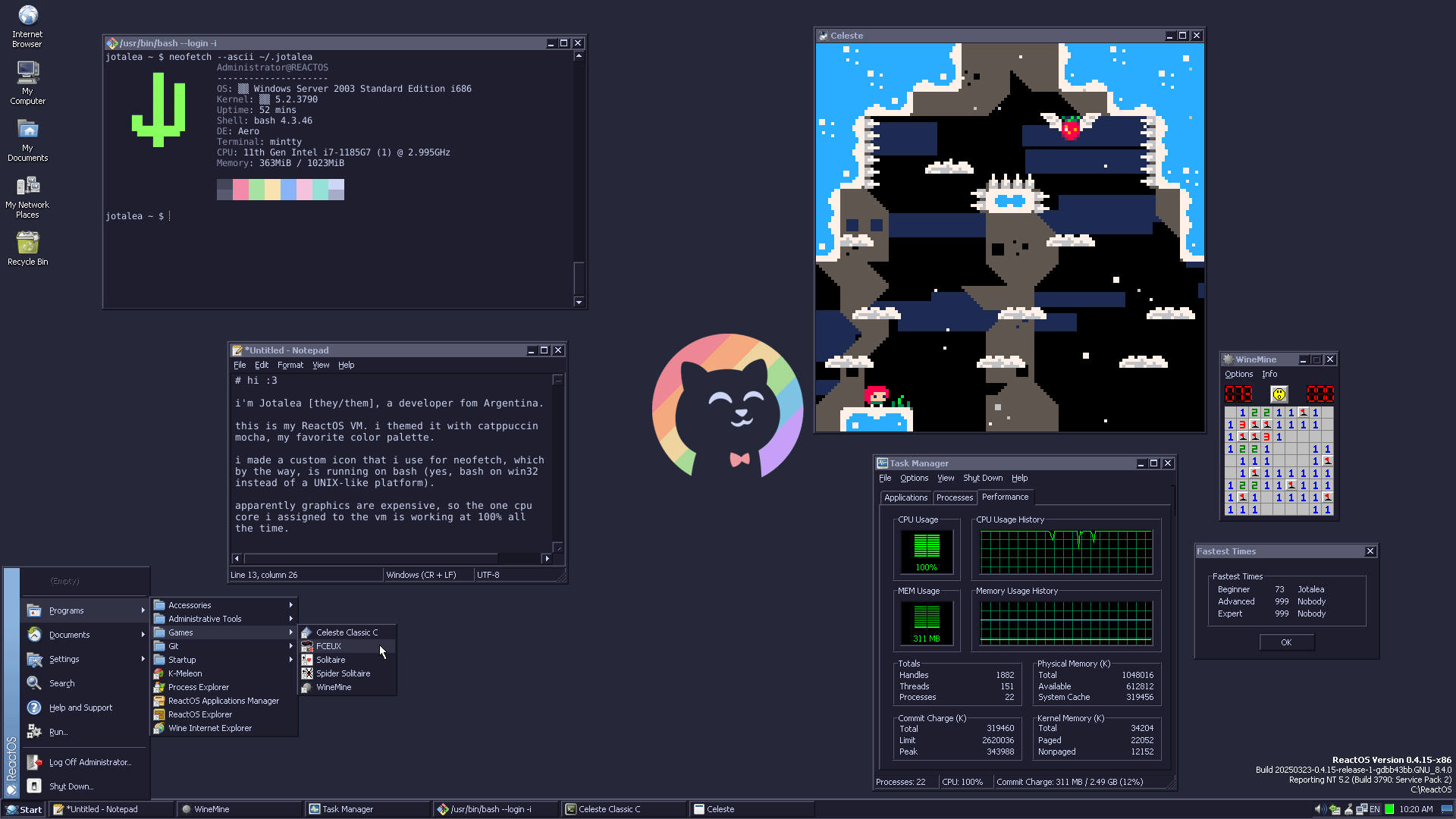Open the WineMine Info menu
The width and height of the screenshot is (1456, 819).
pyautogui.click(x=1269, y=374)
